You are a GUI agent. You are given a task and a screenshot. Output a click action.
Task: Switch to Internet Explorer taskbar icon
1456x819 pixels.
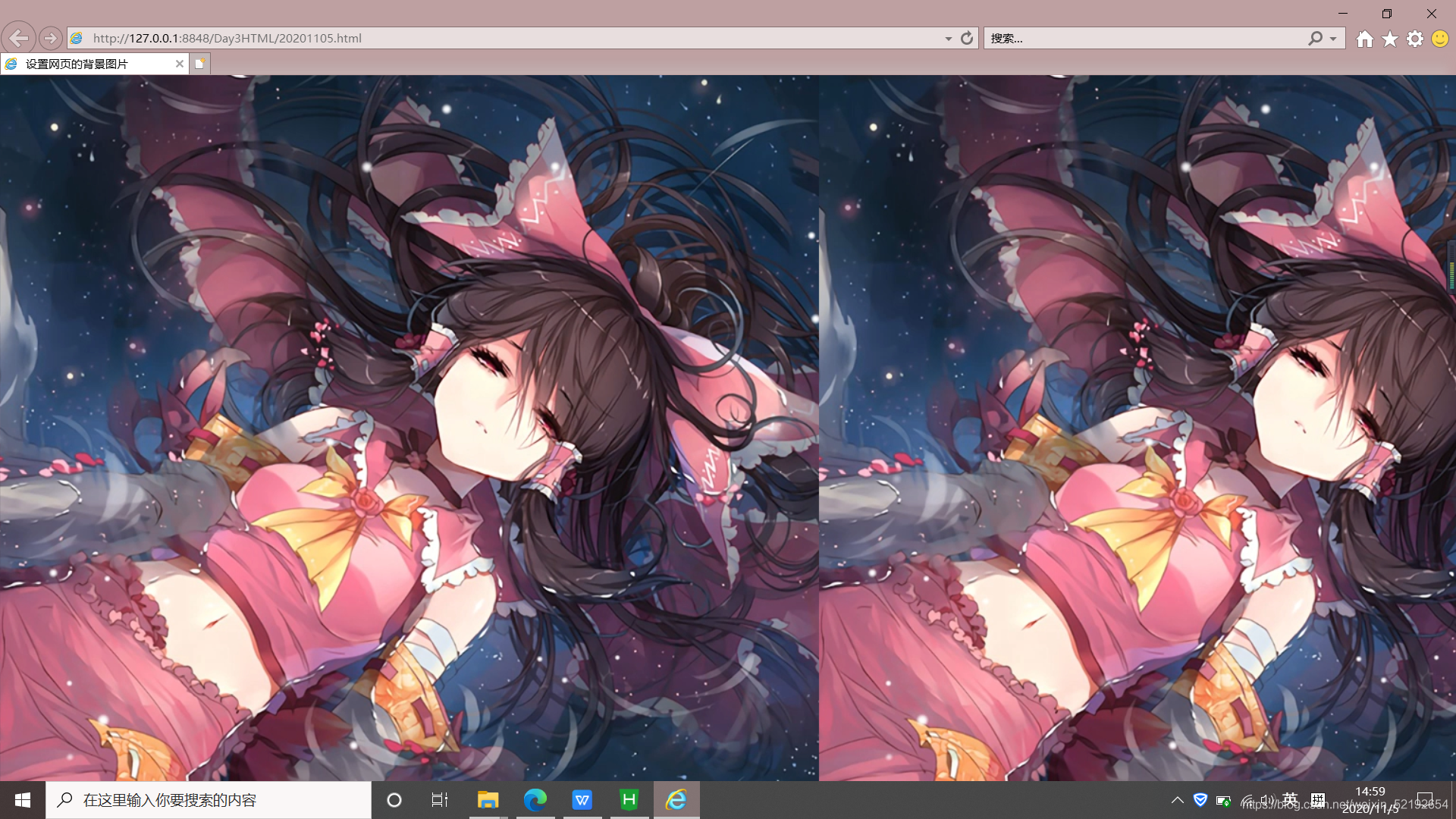(x=676, y=800)
